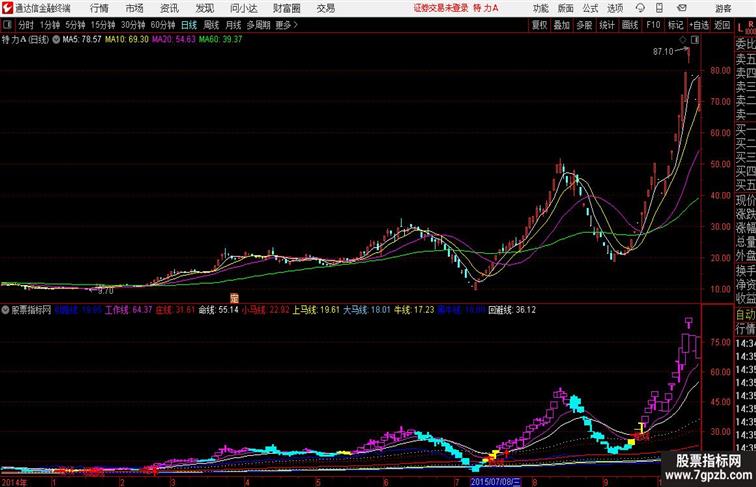The width and height of the screenshot is (756, 487).
Task: Expand the 更多 periods list
Action: pos(286,25)
